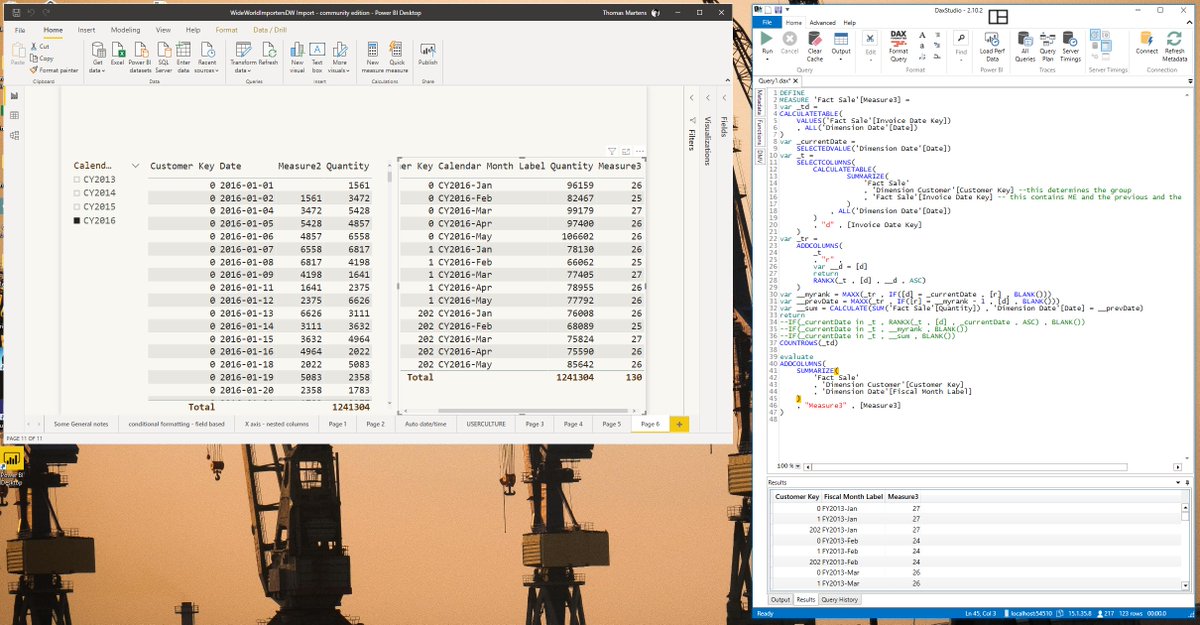
Task: Open the vertical Metadata side tab in DAX Studio
Action: coord(760,100)
